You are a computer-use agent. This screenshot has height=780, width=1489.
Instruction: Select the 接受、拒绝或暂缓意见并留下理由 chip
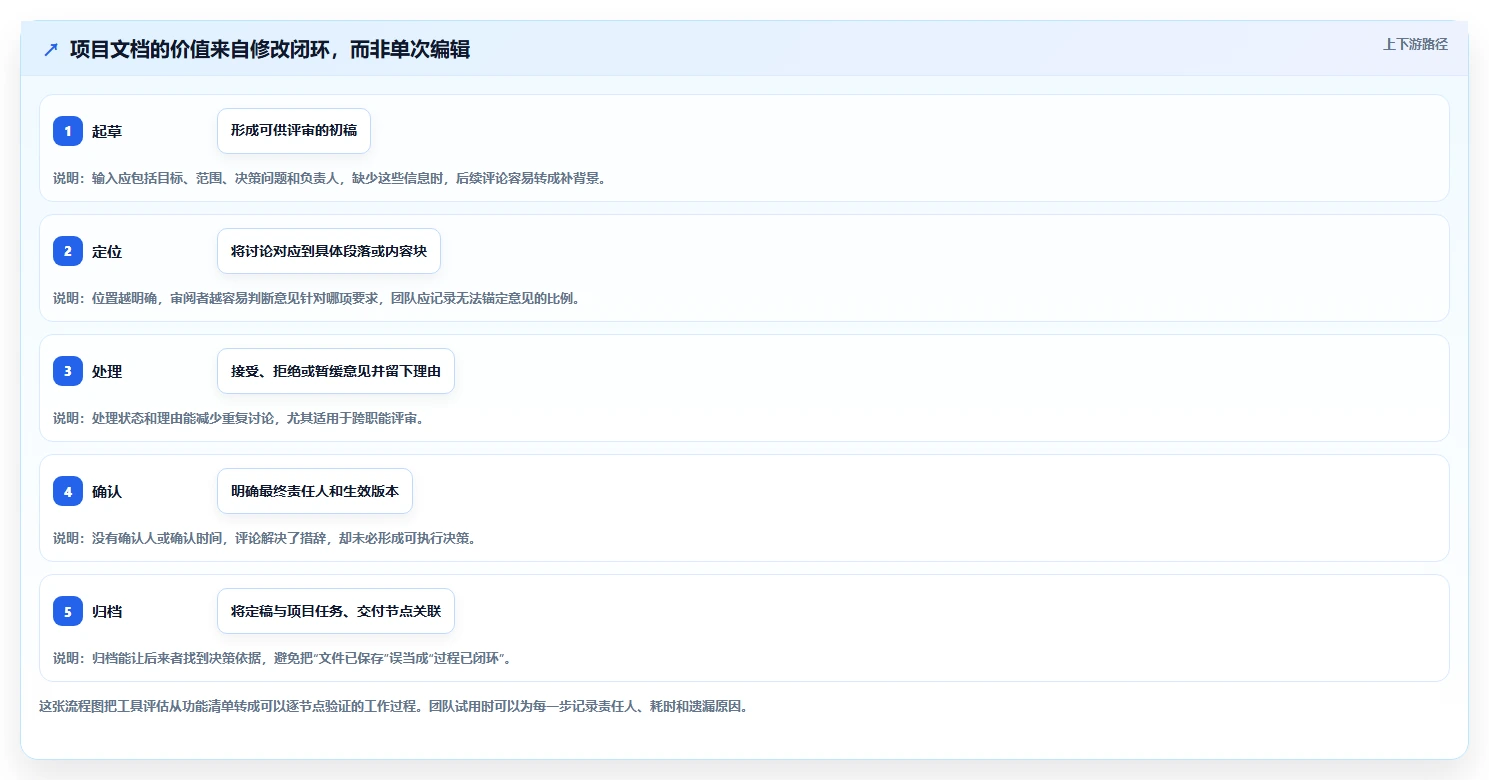336,371
